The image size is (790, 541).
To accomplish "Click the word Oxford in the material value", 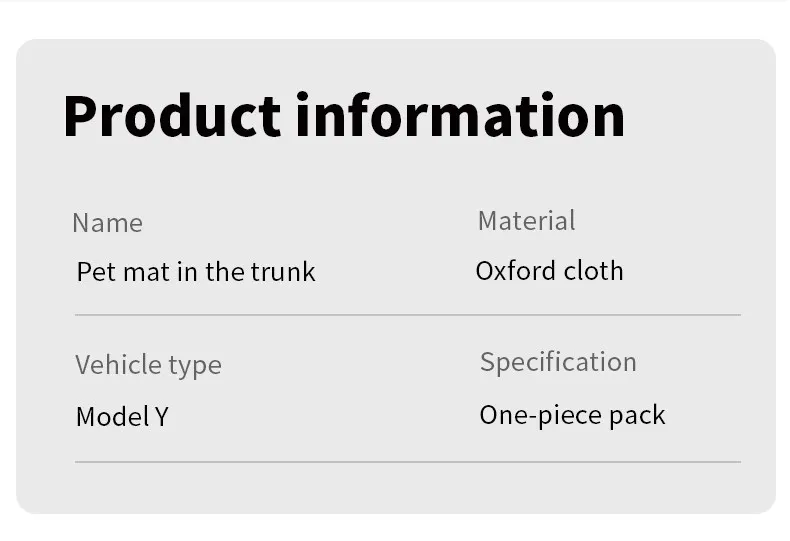I will [515, 270].
